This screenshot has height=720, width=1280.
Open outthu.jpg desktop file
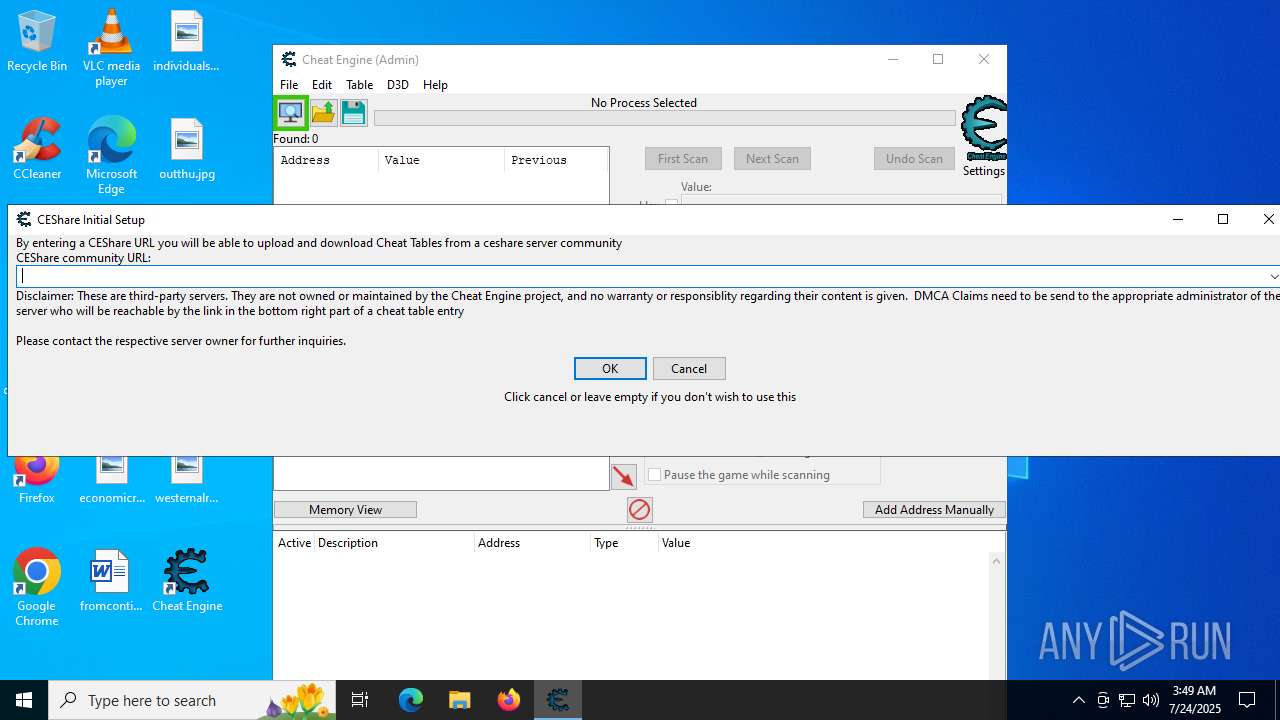[x=187, y=149]
